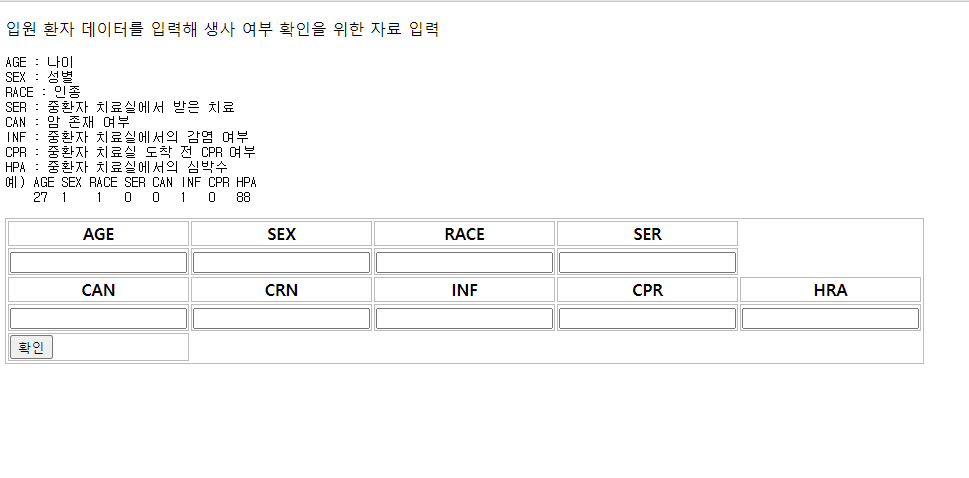Select the SER input field
The height and width of the screenshot is (478, 969).
(x=647, y=262)
